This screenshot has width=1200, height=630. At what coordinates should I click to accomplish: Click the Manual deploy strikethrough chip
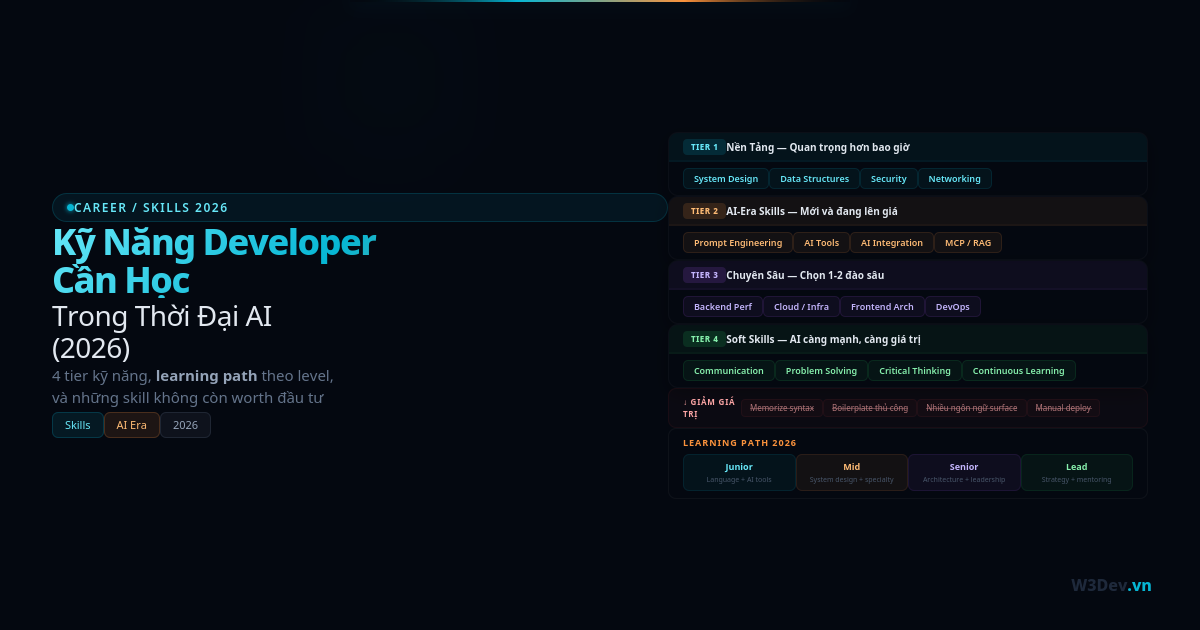coord(1063,408)
